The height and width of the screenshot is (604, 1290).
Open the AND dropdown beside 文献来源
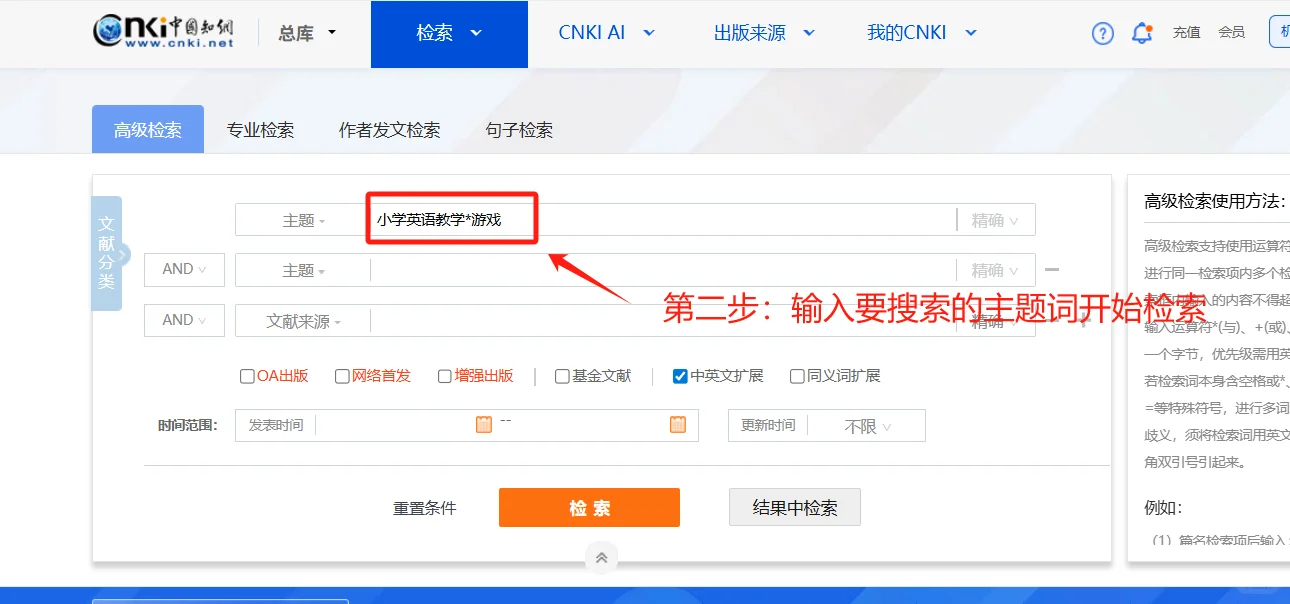184,320
